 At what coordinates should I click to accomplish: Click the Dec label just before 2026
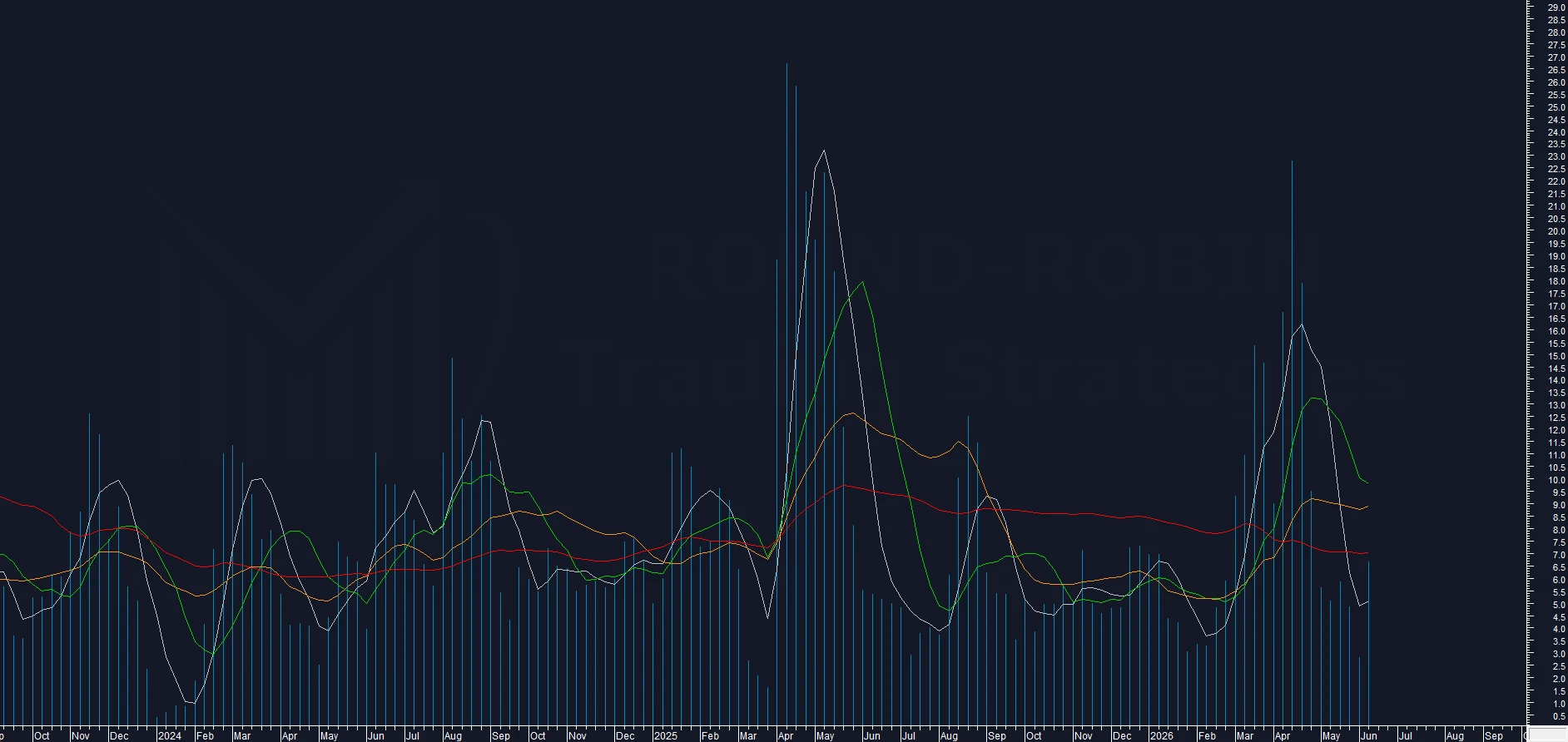click(1122, 736)
